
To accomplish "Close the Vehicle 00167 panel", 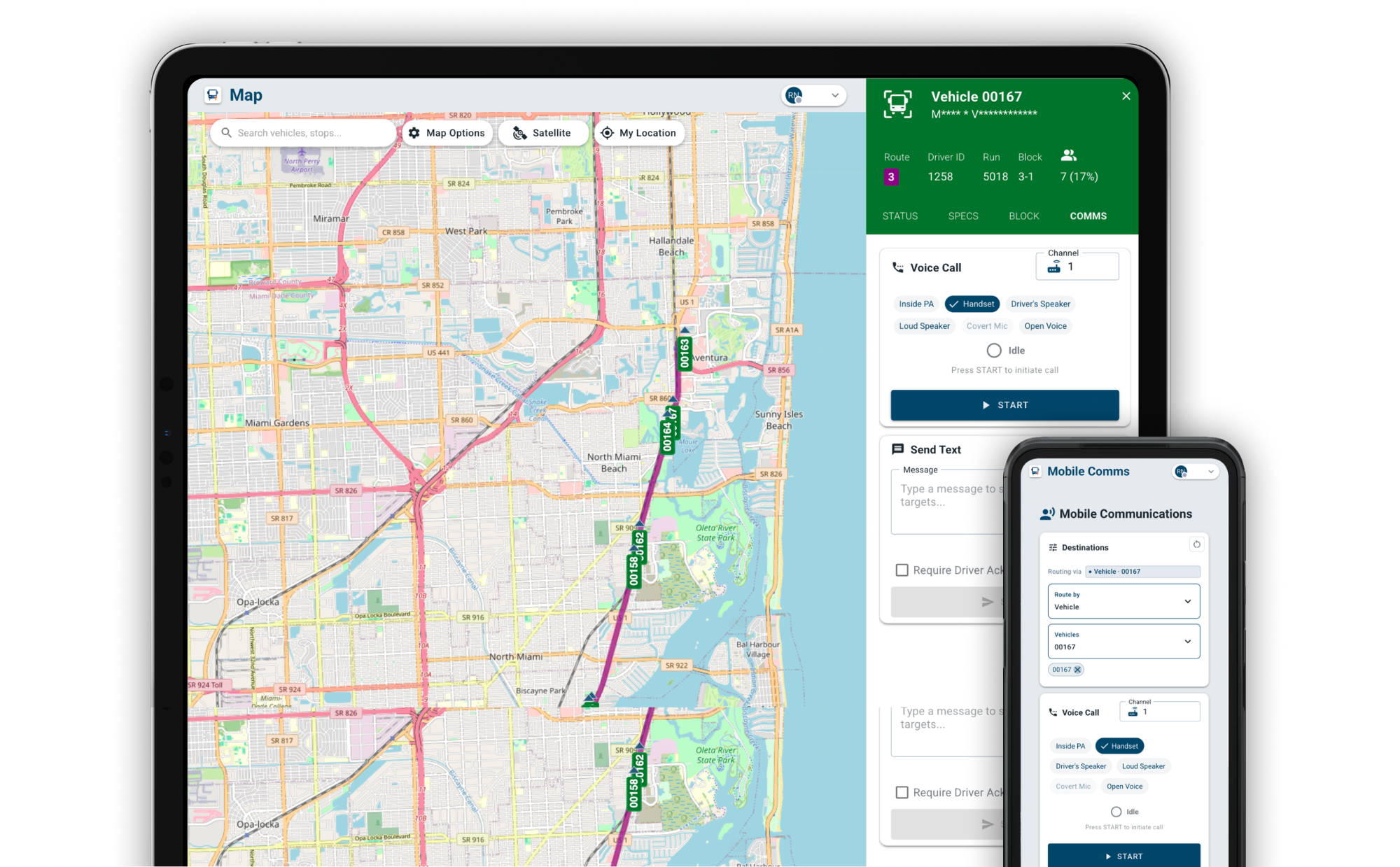I will (1126, 96).
